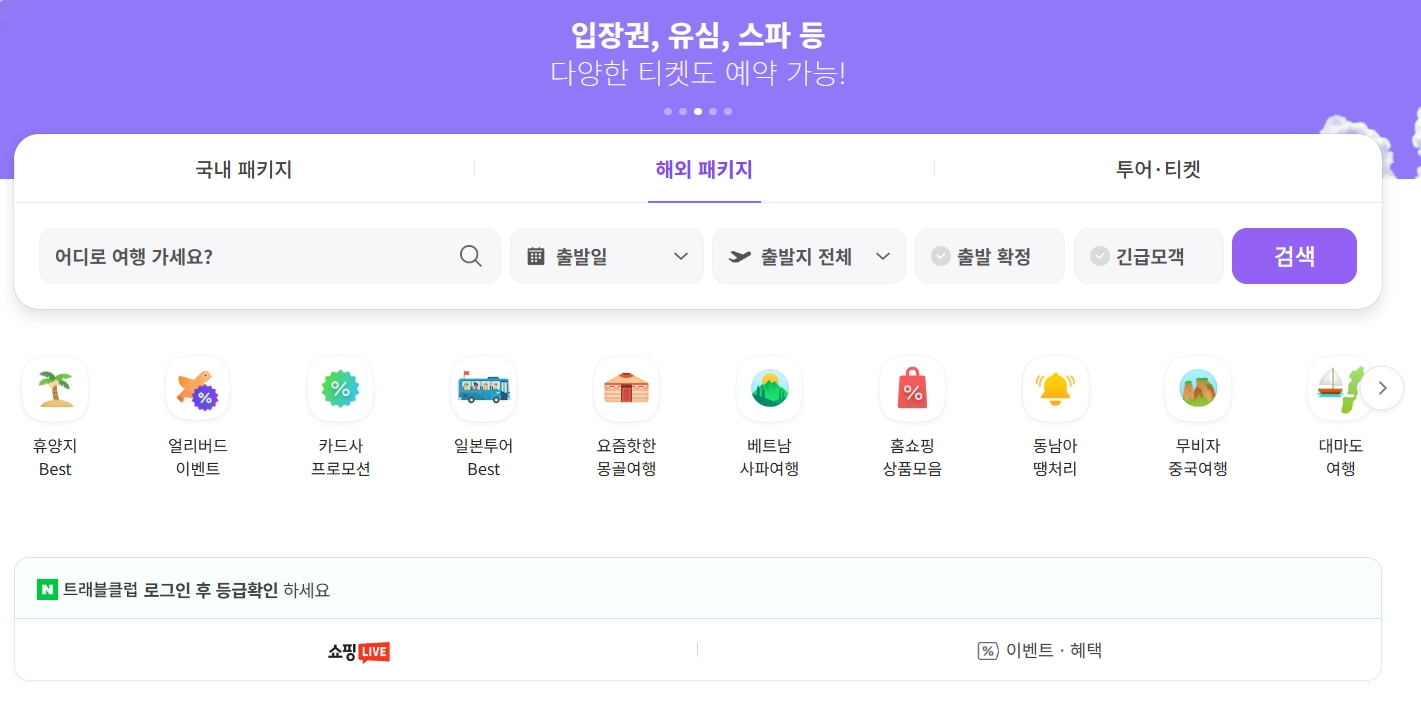Toggle the 긴급모객 filter on

pos(1148,256)
